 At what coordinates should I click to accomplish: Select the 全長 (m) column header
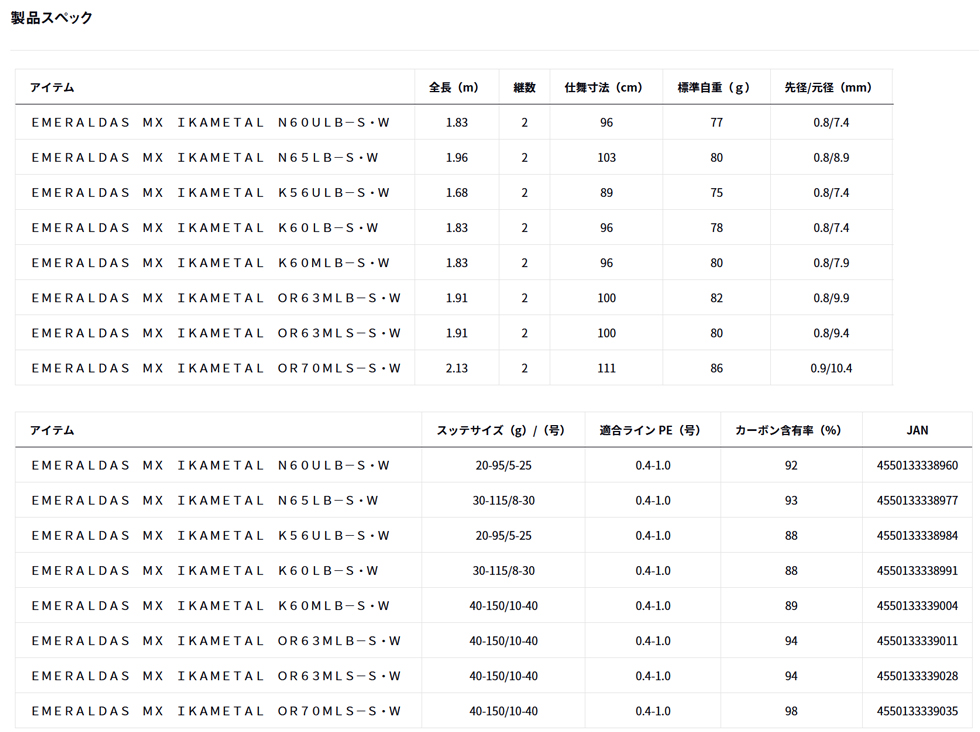pos(454,88)
